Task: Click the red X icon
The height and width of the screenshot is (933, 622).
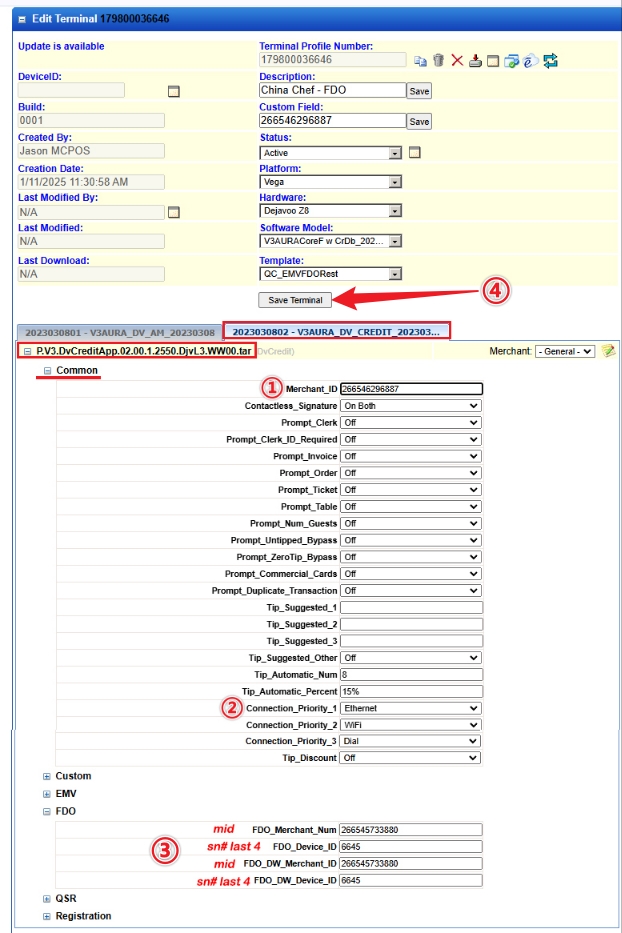Action: point(457,61)
